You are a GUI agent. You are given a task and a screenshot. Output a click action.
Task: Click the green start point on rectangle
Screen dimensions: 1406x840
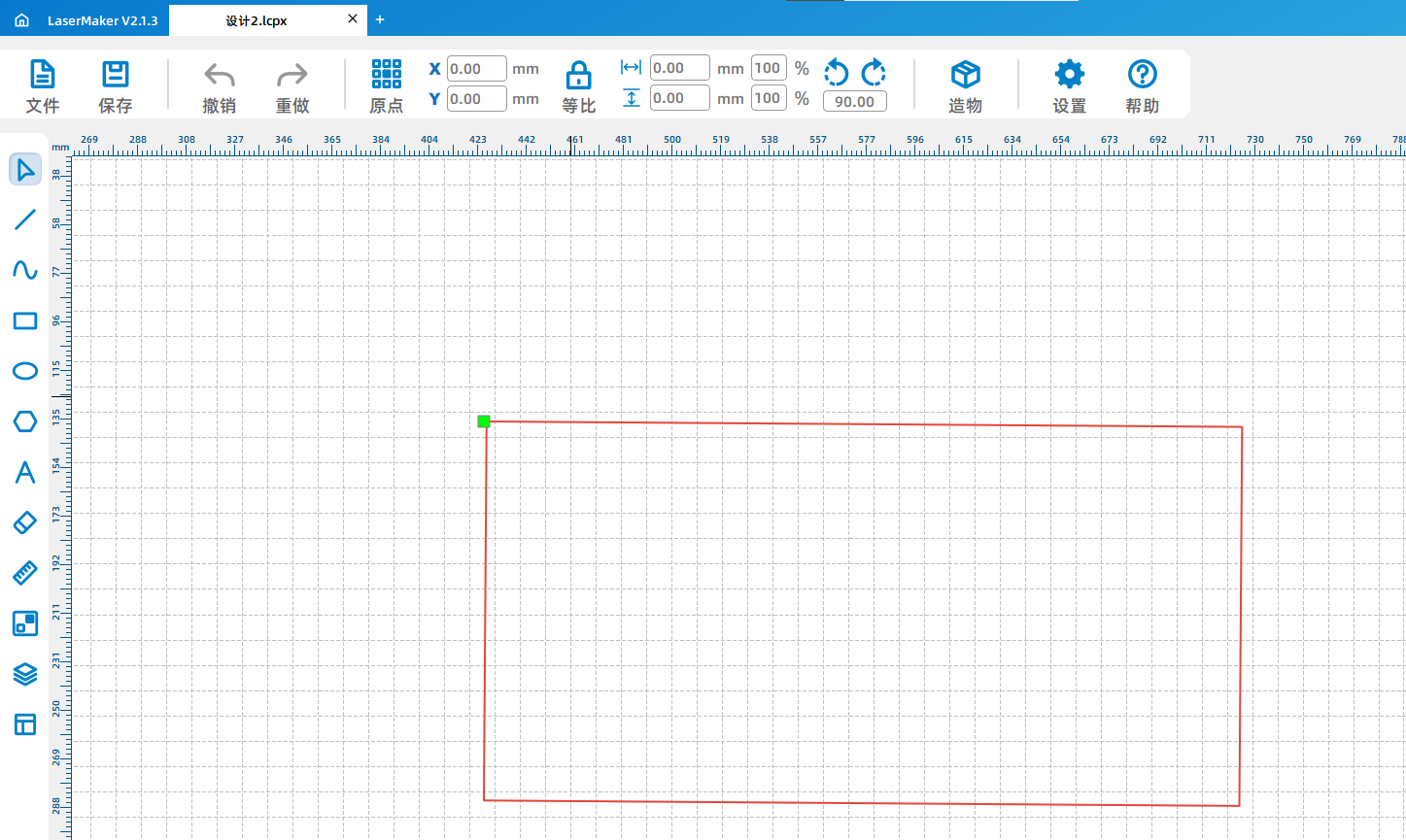click(x=484, y=421)
